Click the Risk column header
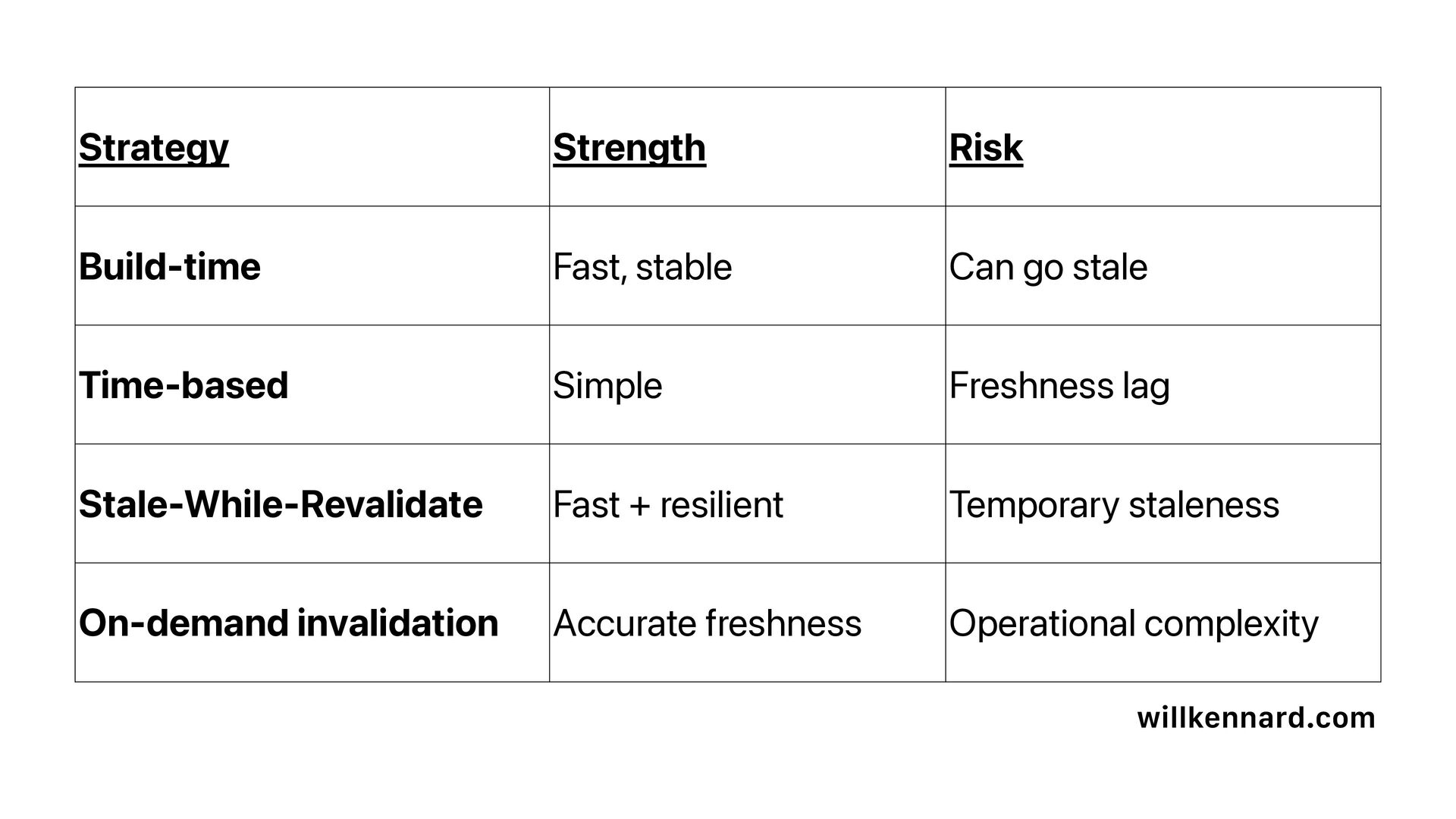The width and height of the screenshot is (1456, 819). point(1163,147)
